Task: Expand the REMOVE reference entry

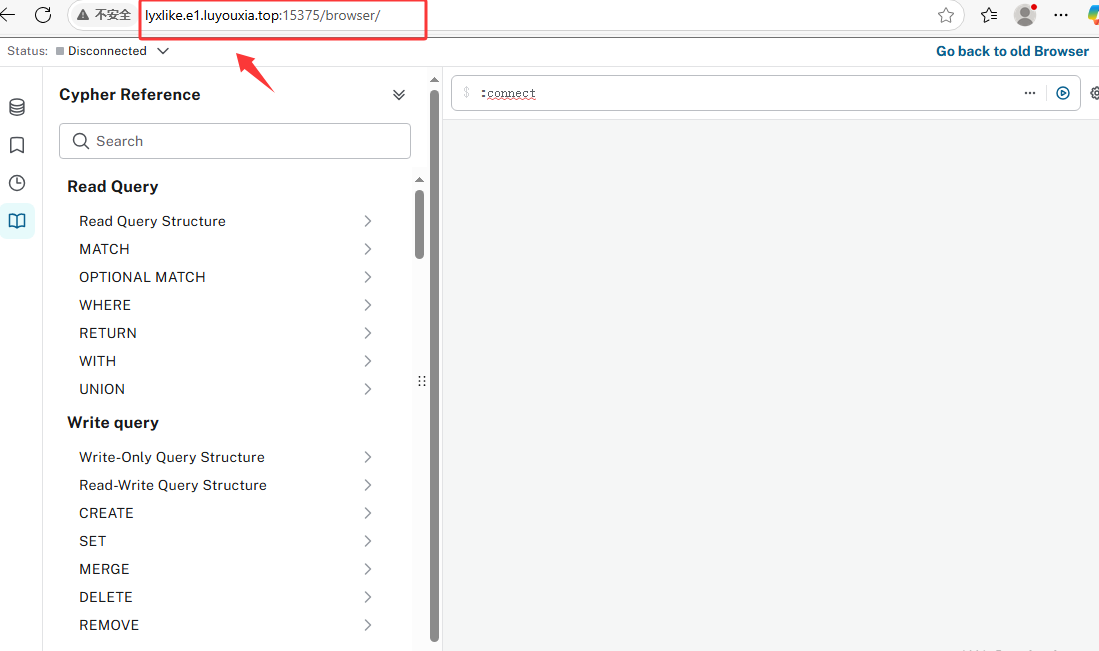Action: (x=225, y=626)
